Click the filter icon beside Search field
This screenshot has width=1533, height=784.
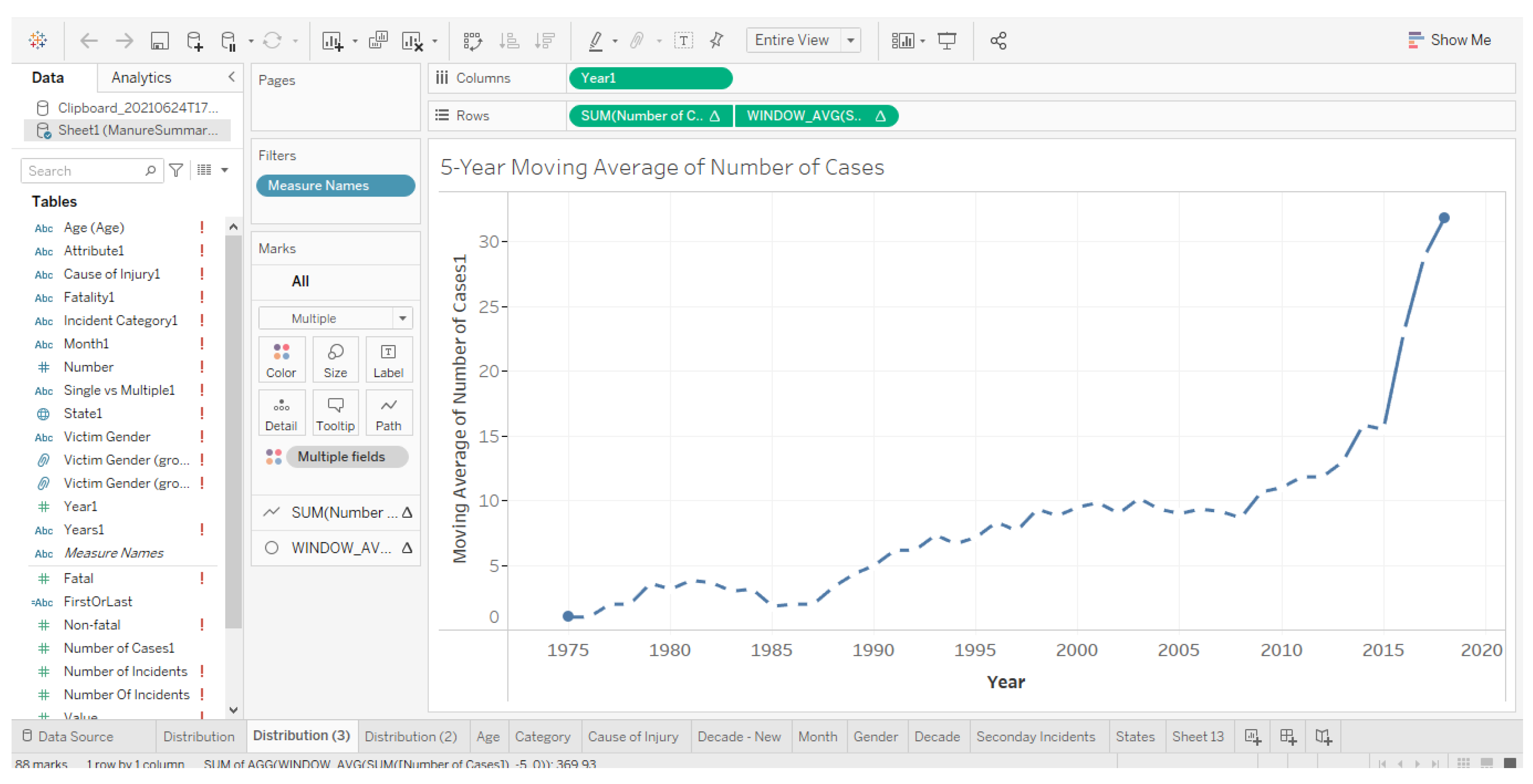click(x=176, y=171)
